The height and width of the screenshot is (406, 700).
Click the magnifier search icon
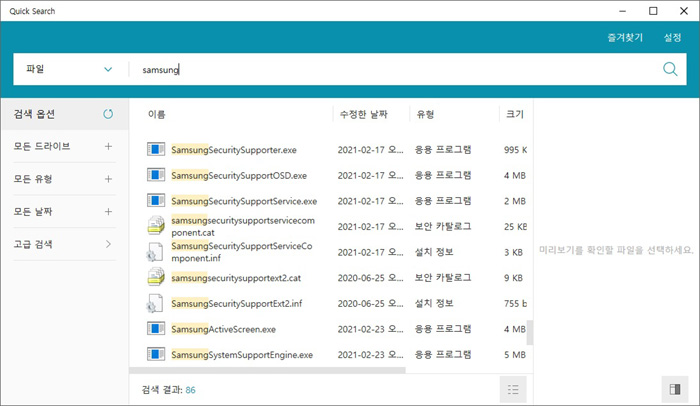[x=670, y=69]
